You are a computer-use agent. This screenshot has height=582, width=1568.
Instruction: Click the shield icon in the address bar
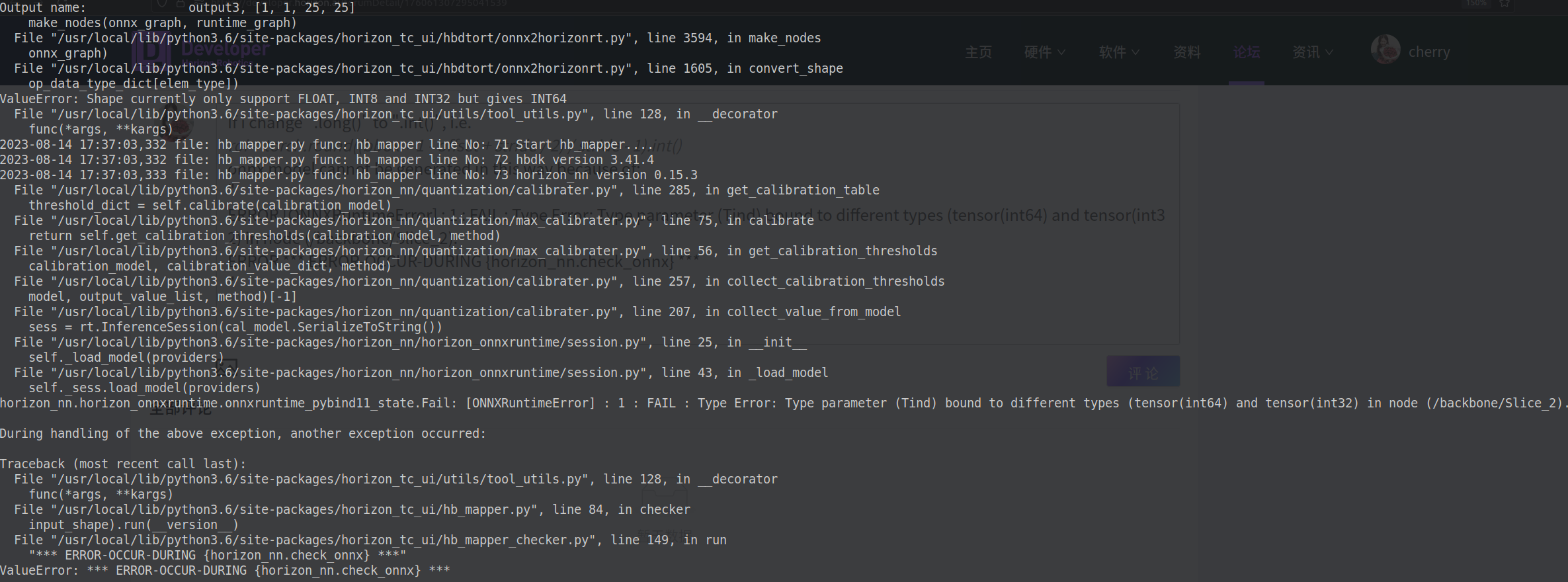162,4
